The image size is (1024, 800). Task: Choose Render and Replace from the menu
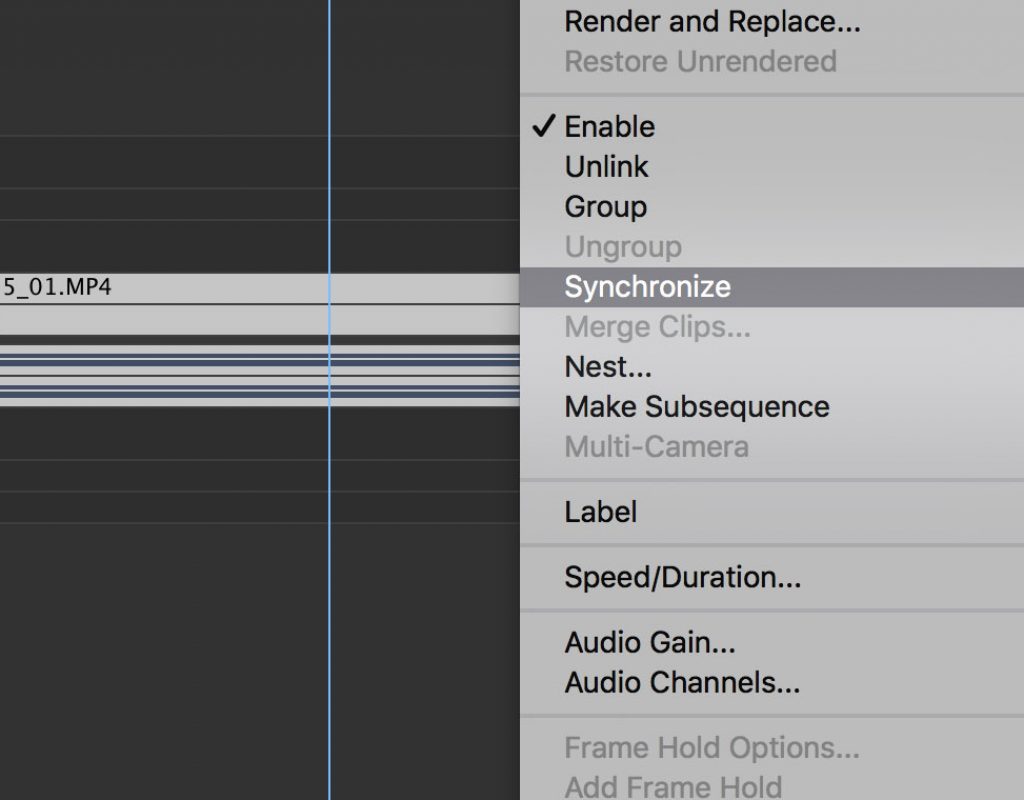[x=712, y=21]
